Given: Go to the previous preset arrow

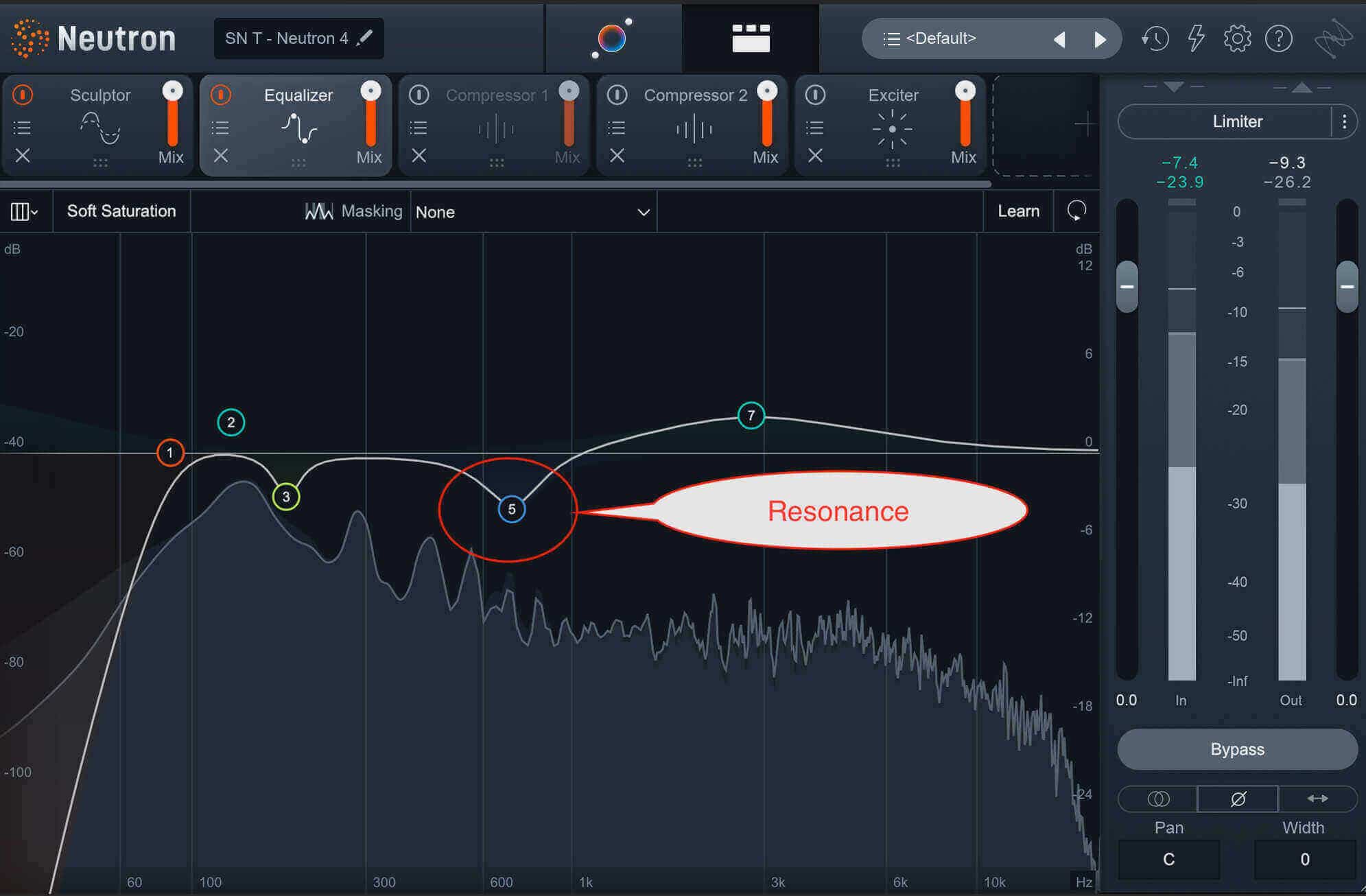Looking at the screenshot, I should click(x=1059, y=39).
